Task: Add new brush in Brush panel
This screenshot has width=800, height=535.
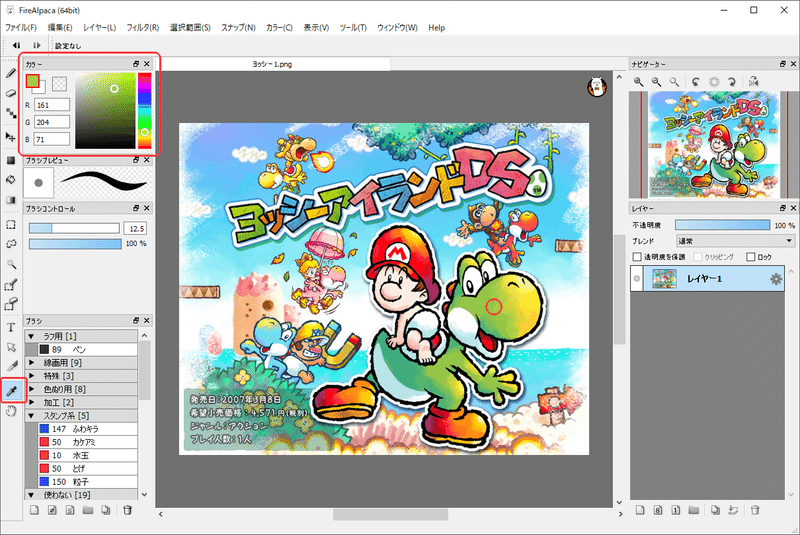Action: coord(34,509)
